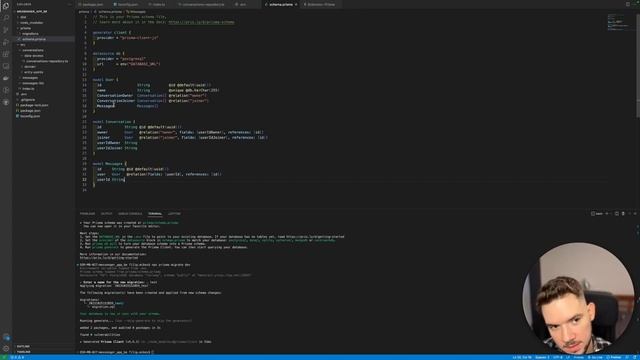640x360 pixels.
Task: Open the Source Control view
Action: tap(6, 30)
